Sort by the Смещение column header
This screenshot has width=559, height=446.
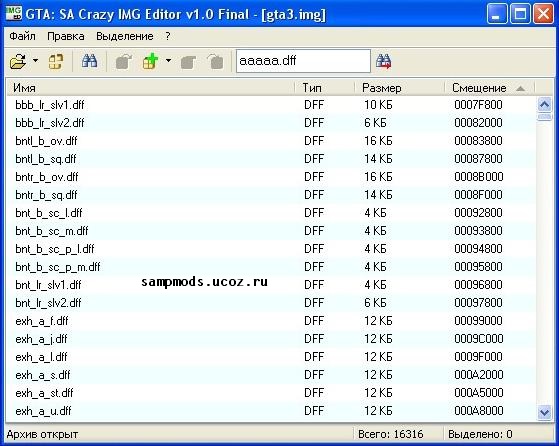(490, 88)
